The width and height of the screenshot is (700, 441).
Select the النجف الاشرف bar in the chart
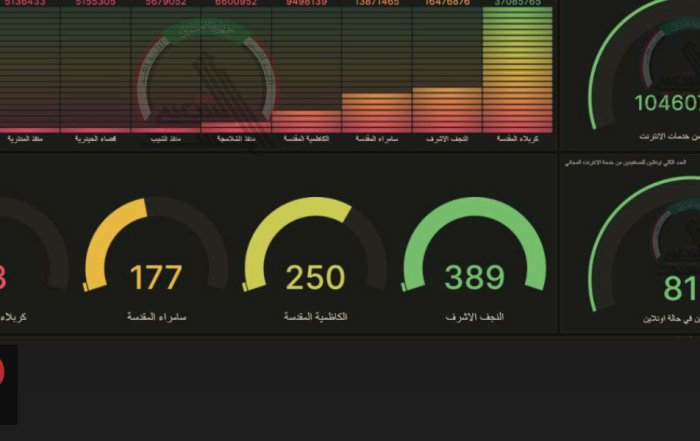447,110
